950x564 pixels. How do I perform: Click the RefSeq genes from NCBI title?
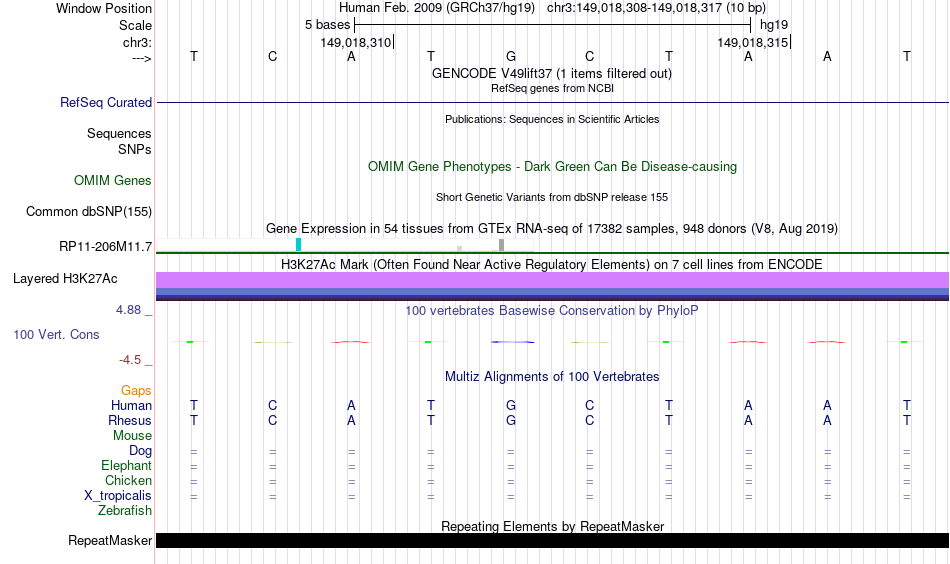552,88
